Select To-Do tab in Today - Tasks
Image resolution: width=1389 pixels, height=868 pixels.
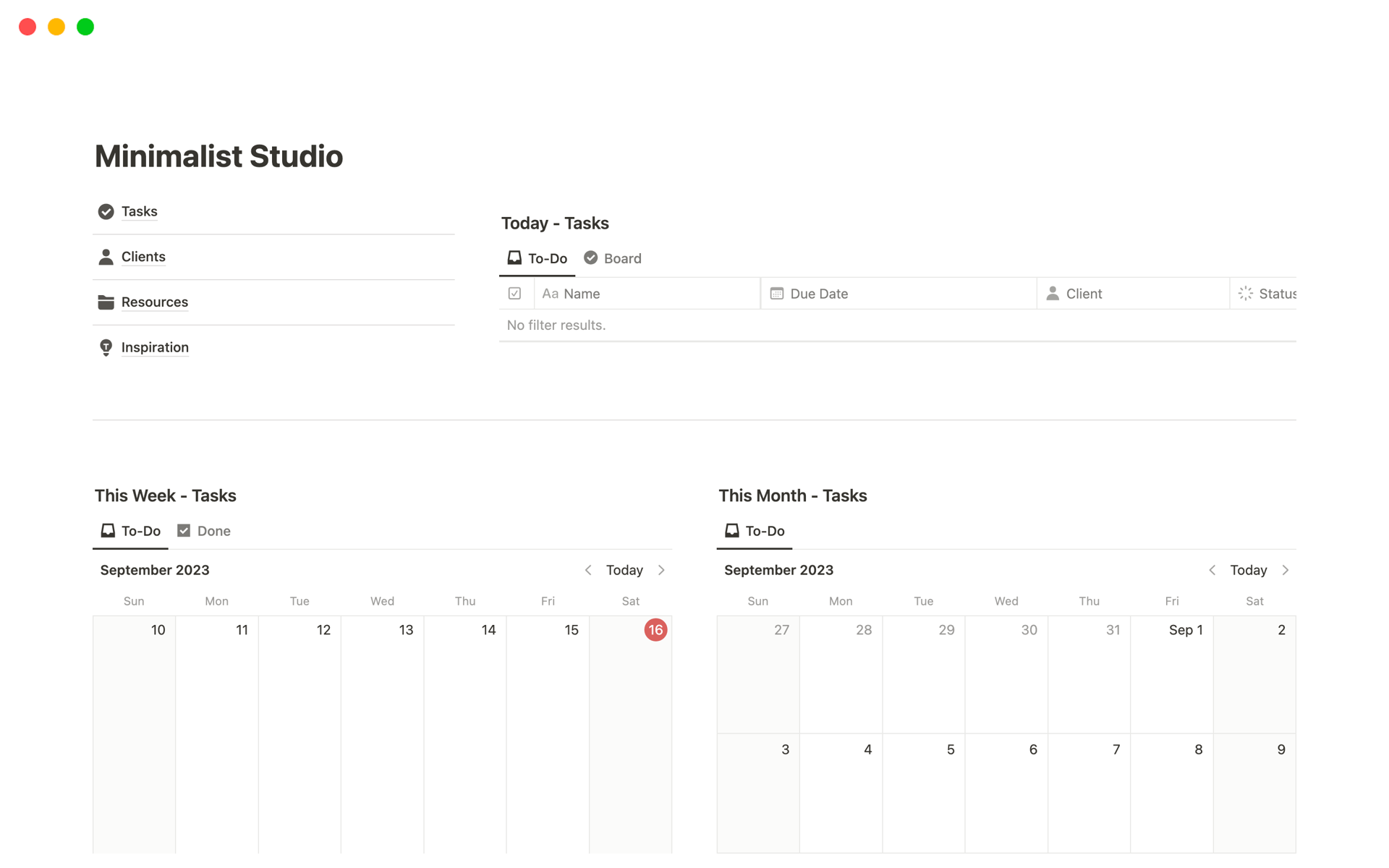(x=538, y=258)
